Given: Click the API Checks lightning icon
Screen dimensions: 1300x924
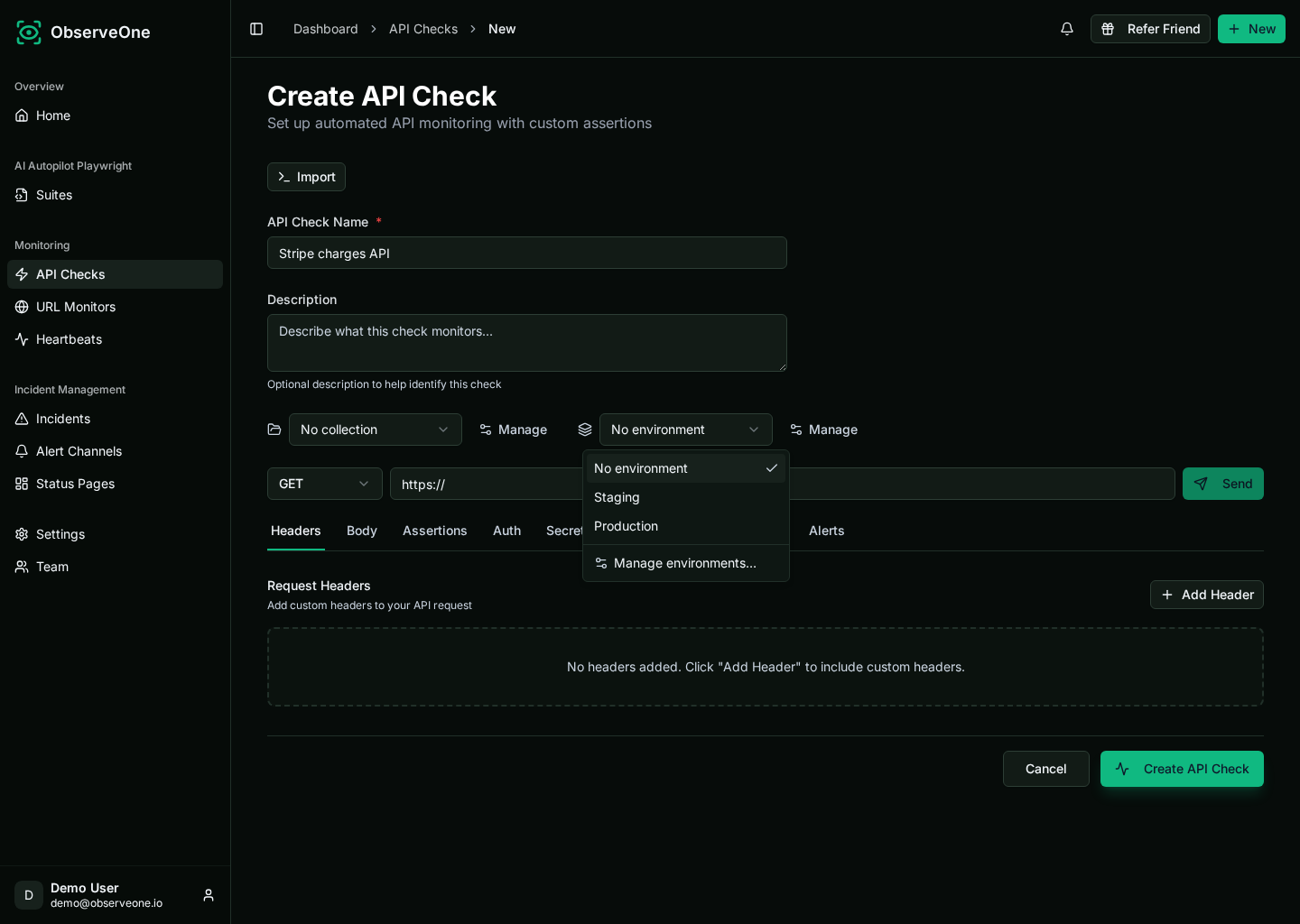Looking at the screenshot, I should (22, 274).
